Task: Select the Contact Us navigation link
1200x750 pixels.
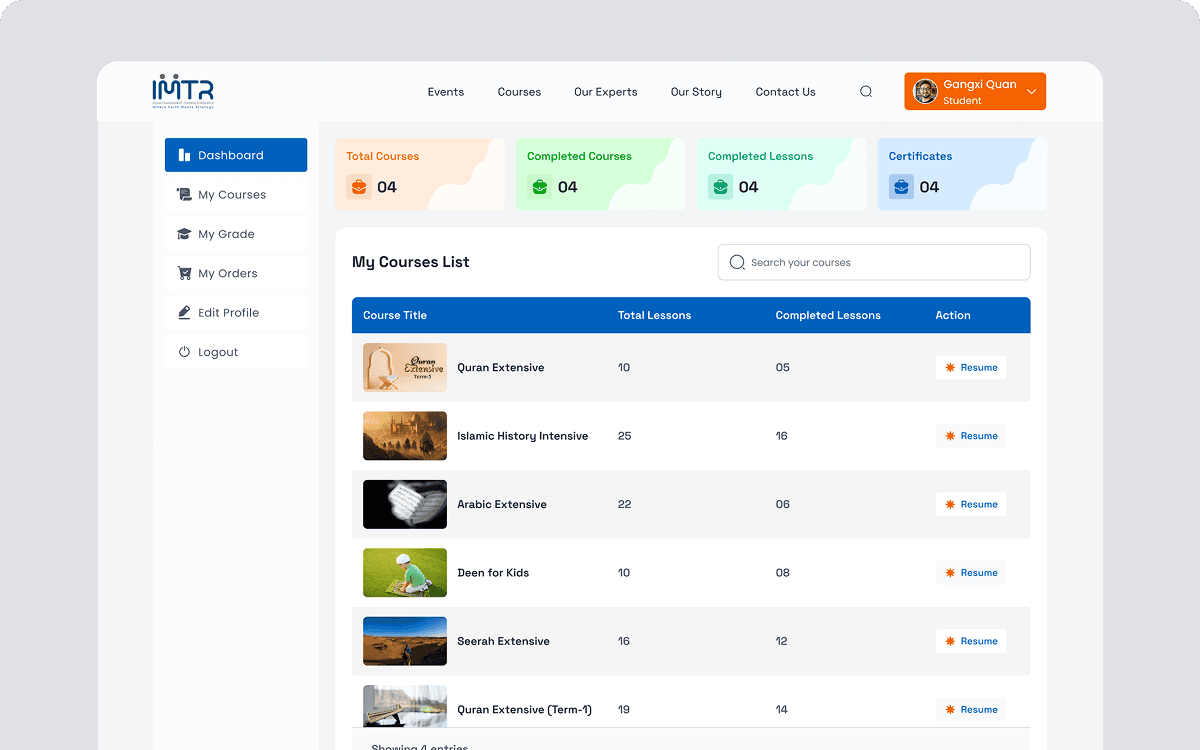Action: pos(785,91)
